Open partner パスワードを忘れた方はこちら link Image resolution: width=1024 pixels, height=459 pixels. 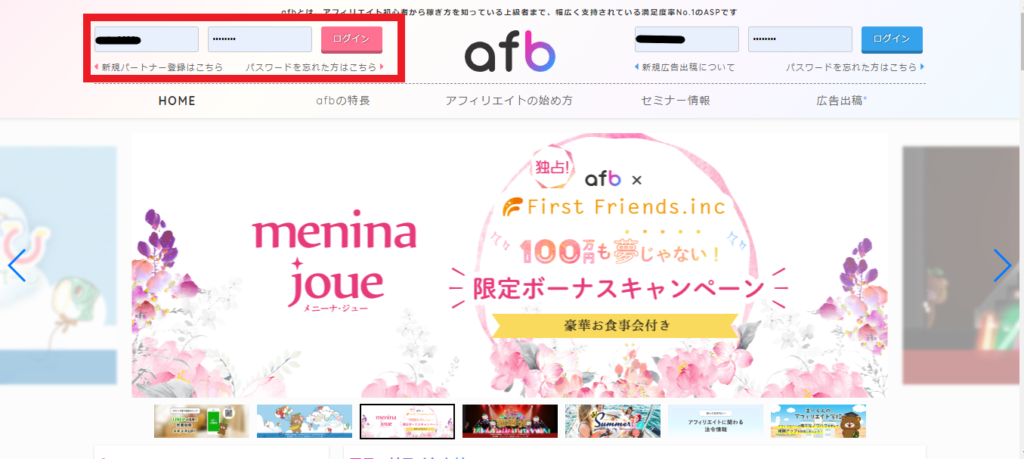coord(311,67)
